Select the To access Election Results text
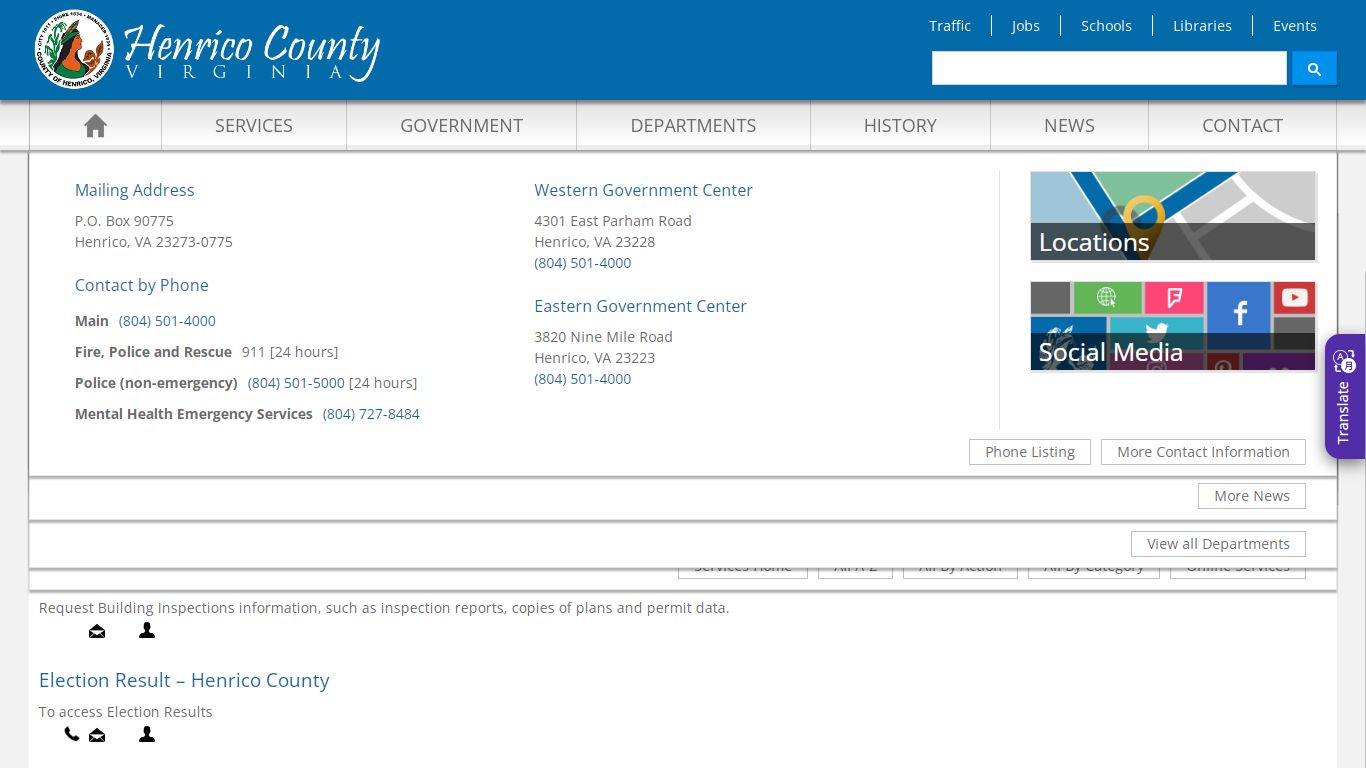This screenshot has width=1366, height=768. tap(126, 712)
